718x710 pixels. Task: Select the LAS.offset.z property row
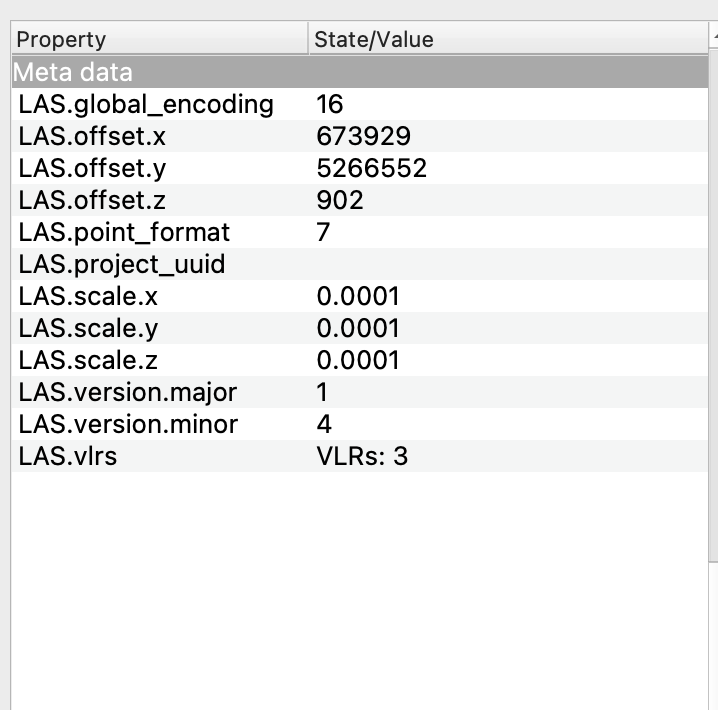(92, 200)
